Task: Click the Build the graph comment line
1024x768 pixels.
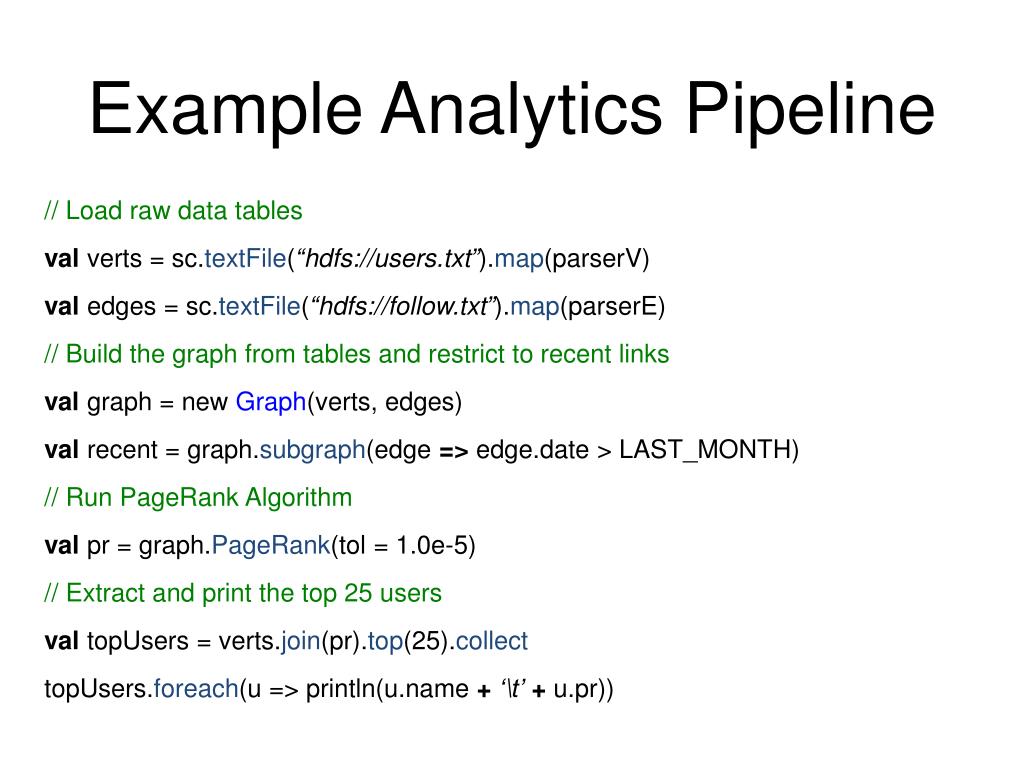Action: 357,354
